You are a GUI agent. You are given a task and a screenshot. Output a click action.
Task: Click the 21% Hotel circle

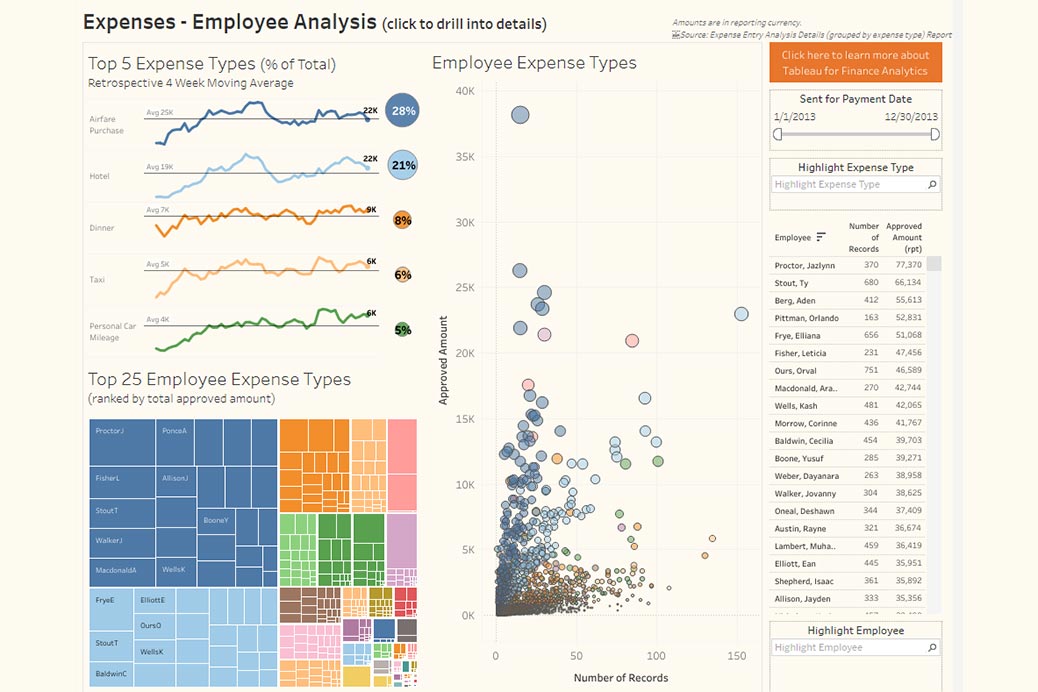(x=402, y=166)
